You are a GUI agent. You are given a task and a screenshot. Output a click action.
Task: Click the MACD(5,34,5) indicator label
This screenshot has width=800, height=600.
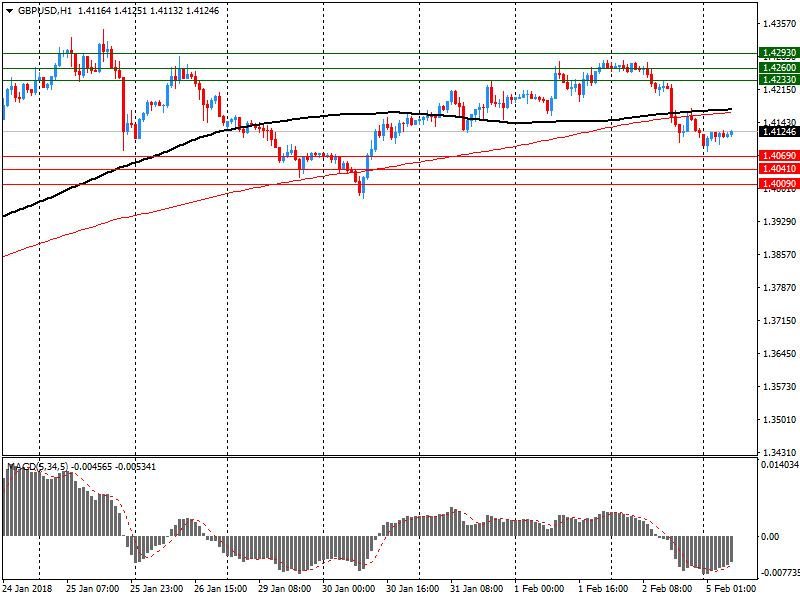point(37,467)
